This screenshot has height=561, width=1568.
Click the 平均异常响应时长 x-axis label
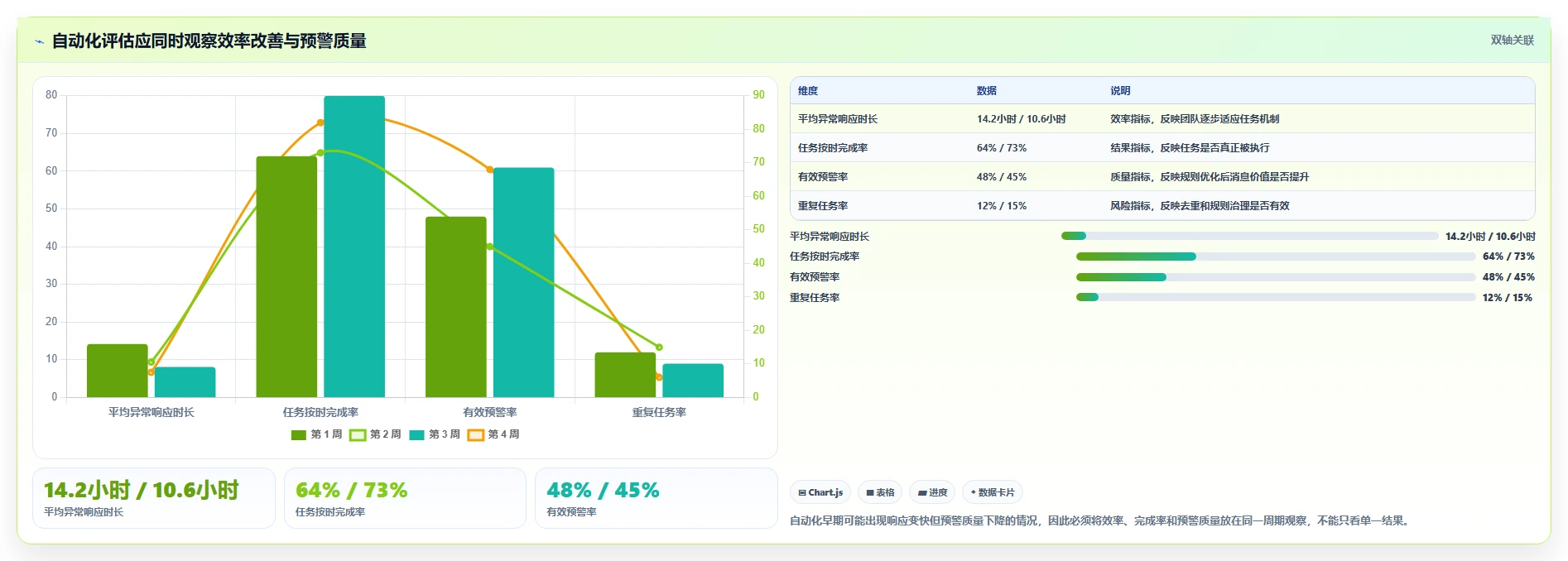(152, 412)
